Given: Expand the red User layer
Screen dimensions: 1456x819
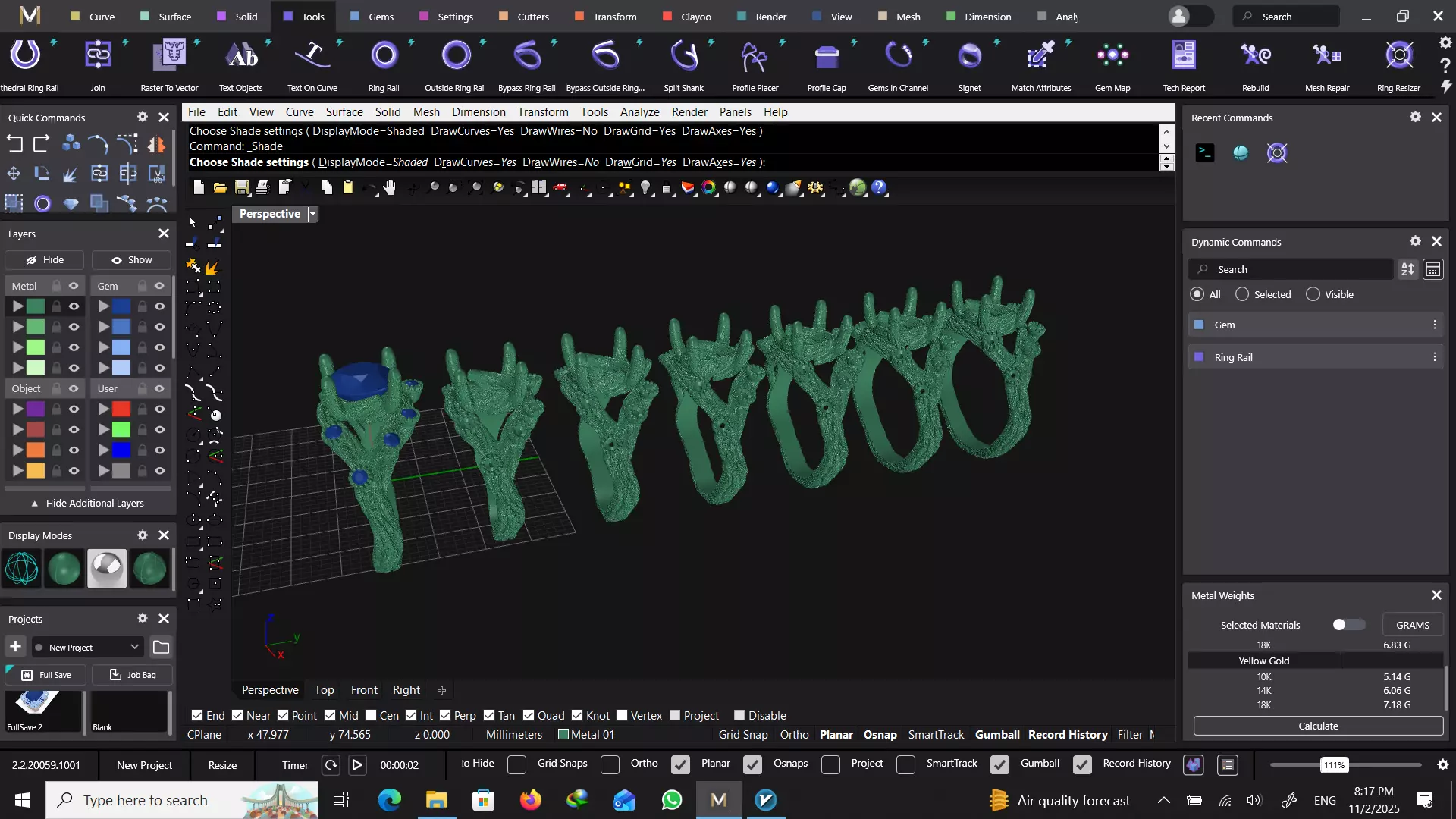Looking at the screenshot, I should 104,409.
